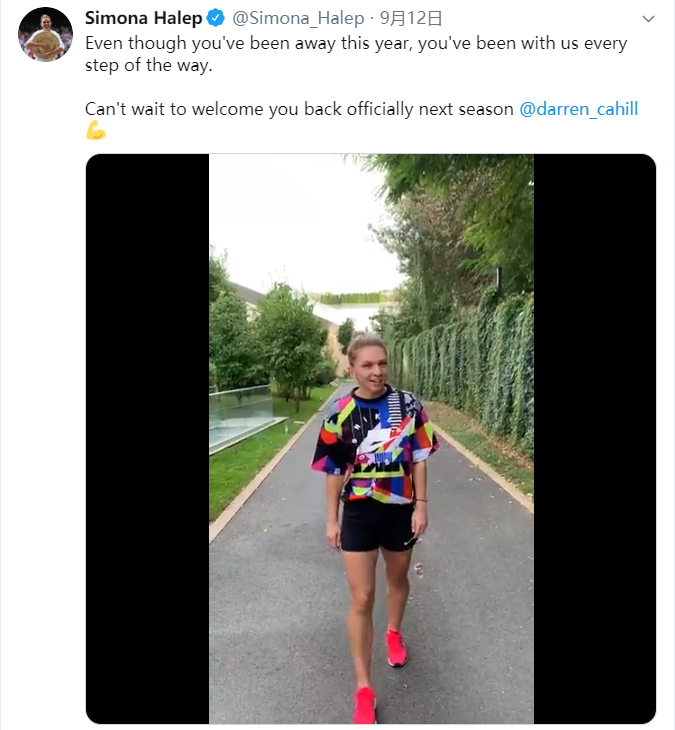Click the right black bar of video
This screenshot has height=730, width=675.
[594, 439]
